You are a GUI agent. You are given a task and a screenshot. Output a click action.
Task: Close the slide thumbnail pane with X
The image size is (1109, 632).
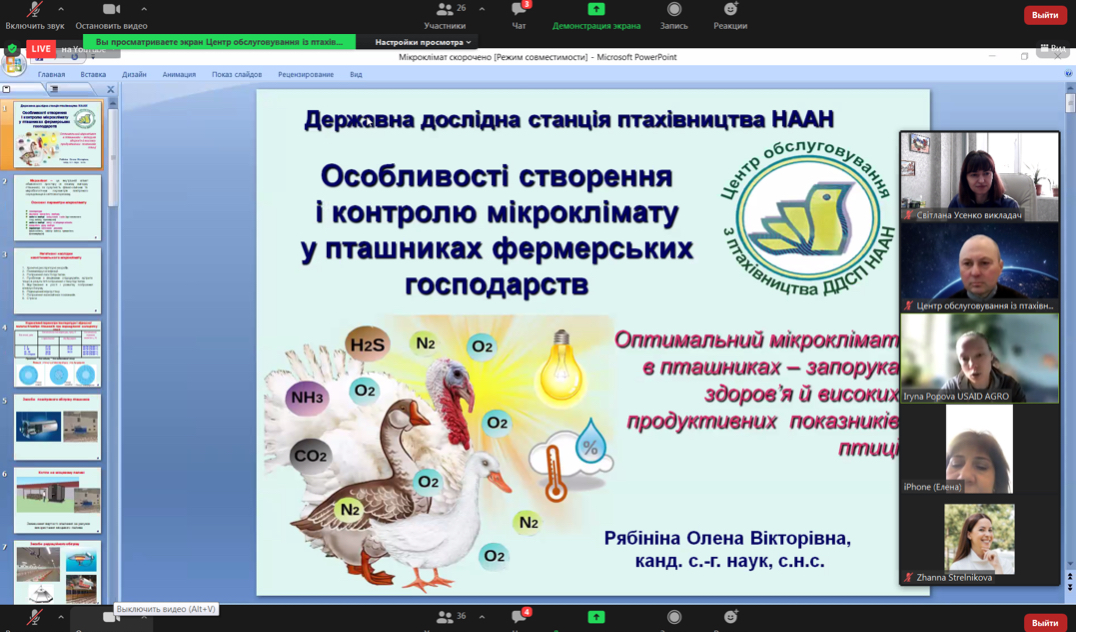(x=110, y=89)
